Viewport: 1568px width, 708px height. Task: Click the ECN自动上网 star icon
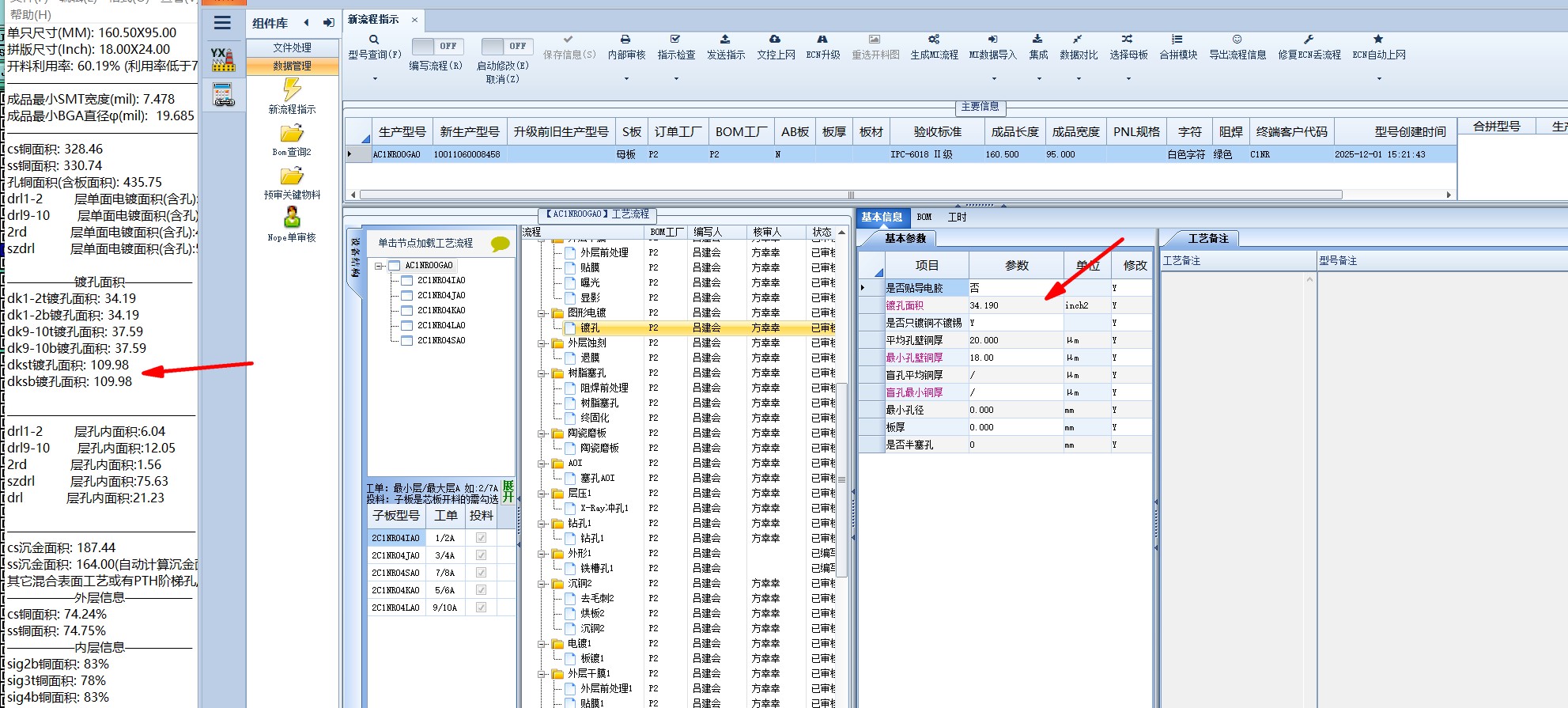1378,40
